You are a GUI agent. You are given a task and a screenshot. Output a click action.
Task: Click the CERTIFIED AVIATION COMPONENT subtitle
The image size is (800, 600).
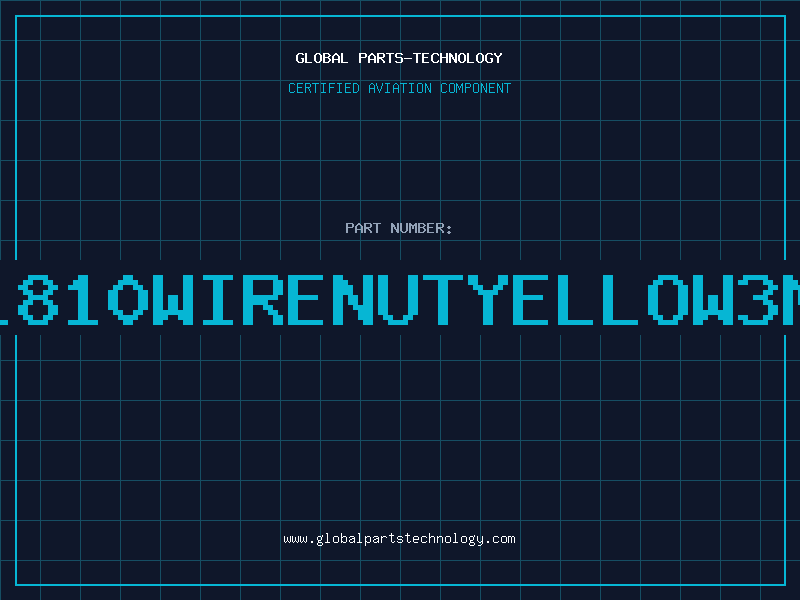tap(399, 88)
